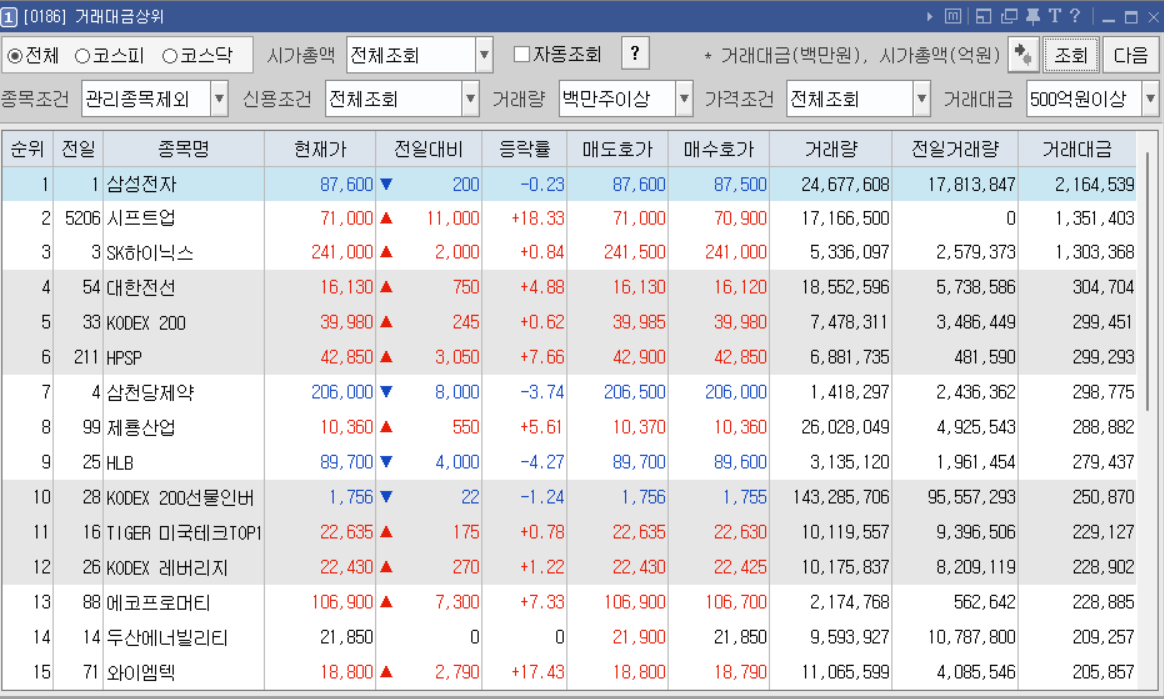Click the ? help button next to 자동조회
This screenshot has width=1164, height=699.
pyautogui.click(x=635, y=53)
